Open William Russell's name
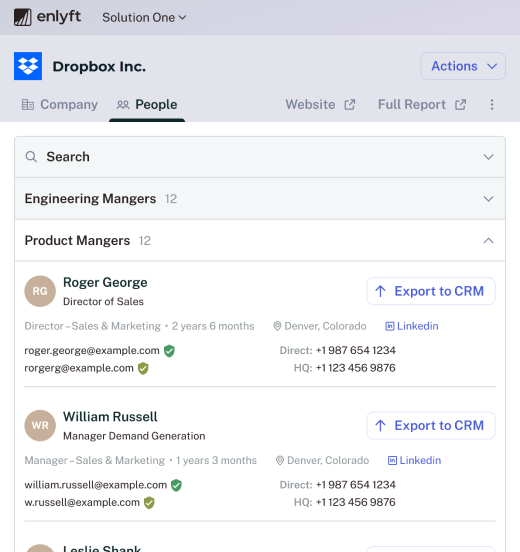This screenshot has height=552, width=520. (110, 417)
